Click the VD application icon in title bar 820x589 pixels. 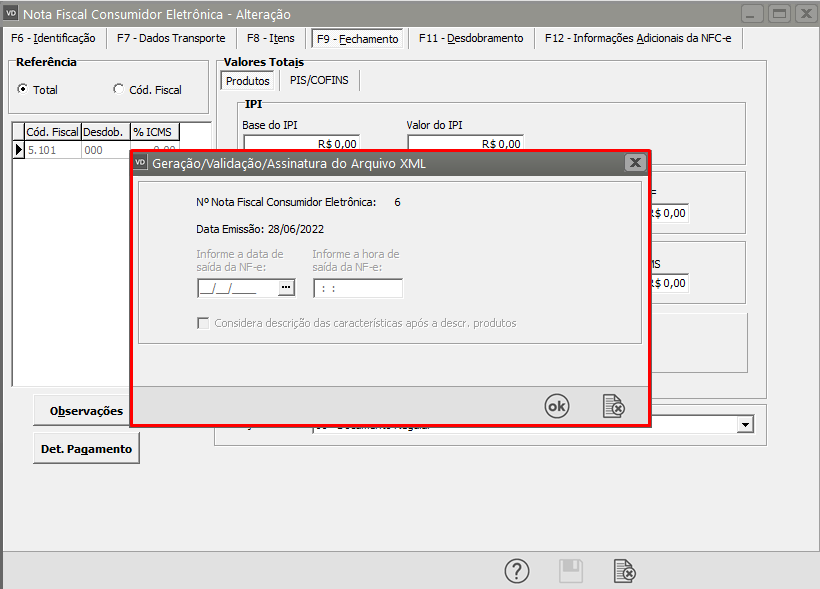point(11,13)
